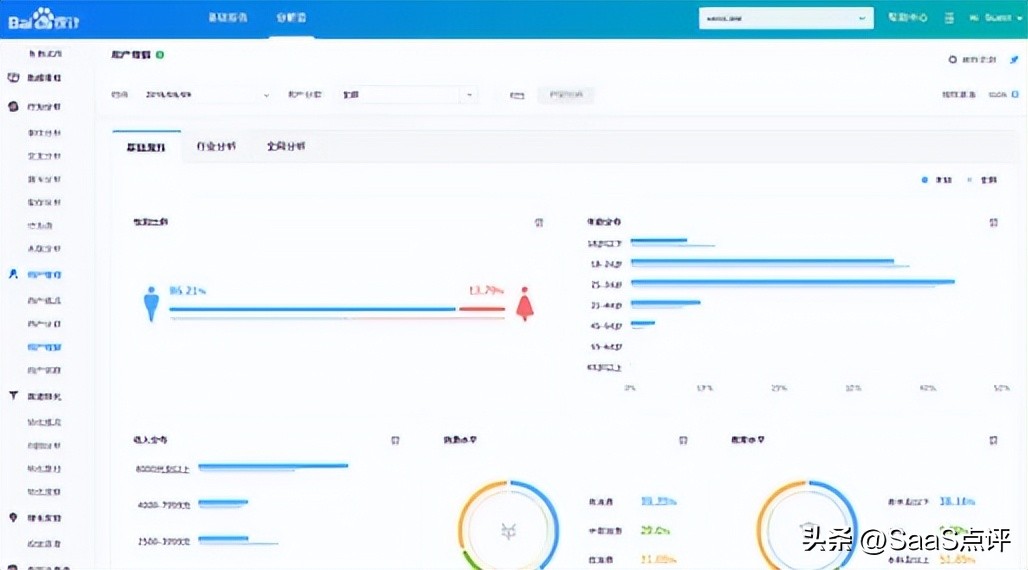1028x570 pixels.
Task: Click the highlighted blue submenu item in sidebar
Action: tap(44, 347)
